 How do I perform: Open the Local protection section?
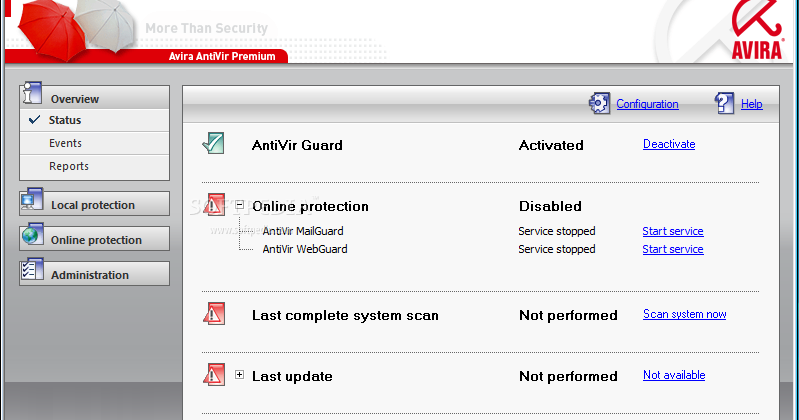point(94,204)
